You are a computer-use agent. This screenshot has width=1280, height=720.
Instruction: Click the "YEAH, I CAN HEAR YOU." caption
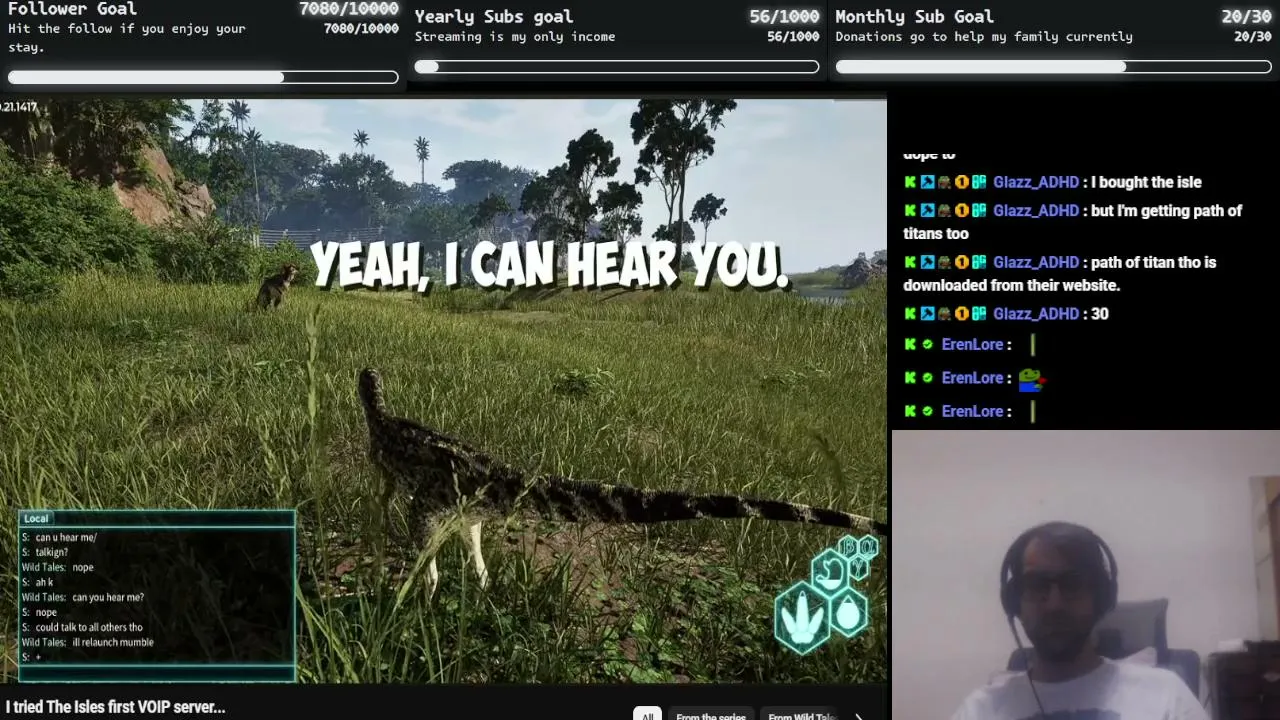(550, 266)
